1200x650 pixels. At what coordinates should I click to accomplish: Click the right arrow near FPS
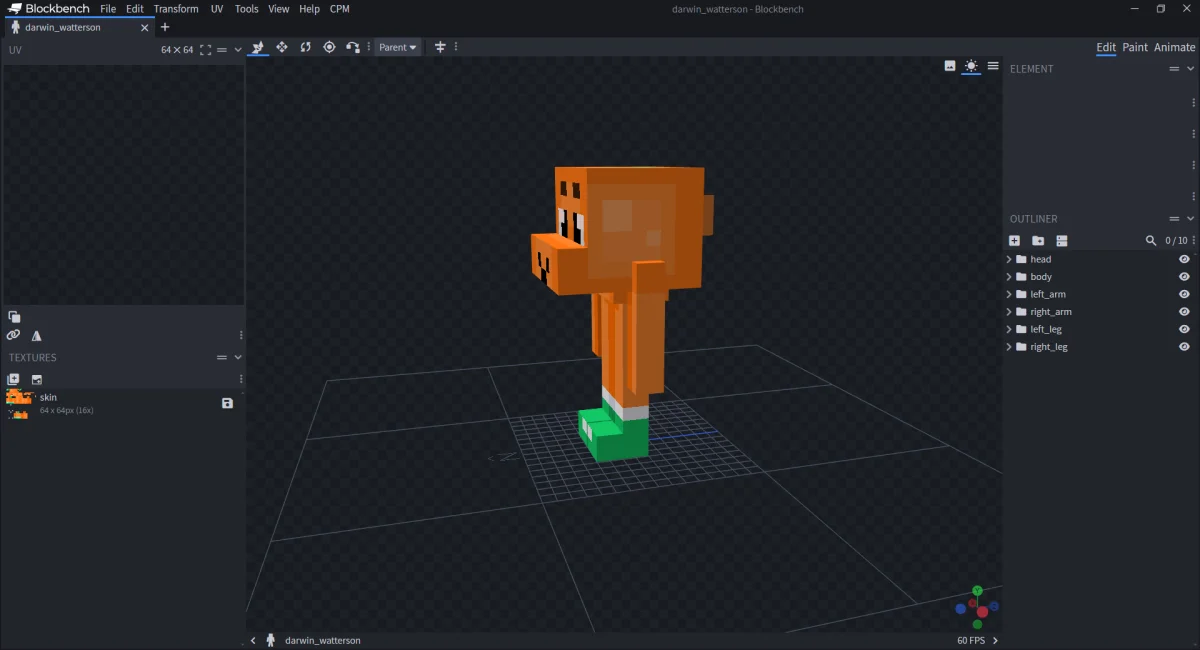[995, 640]
